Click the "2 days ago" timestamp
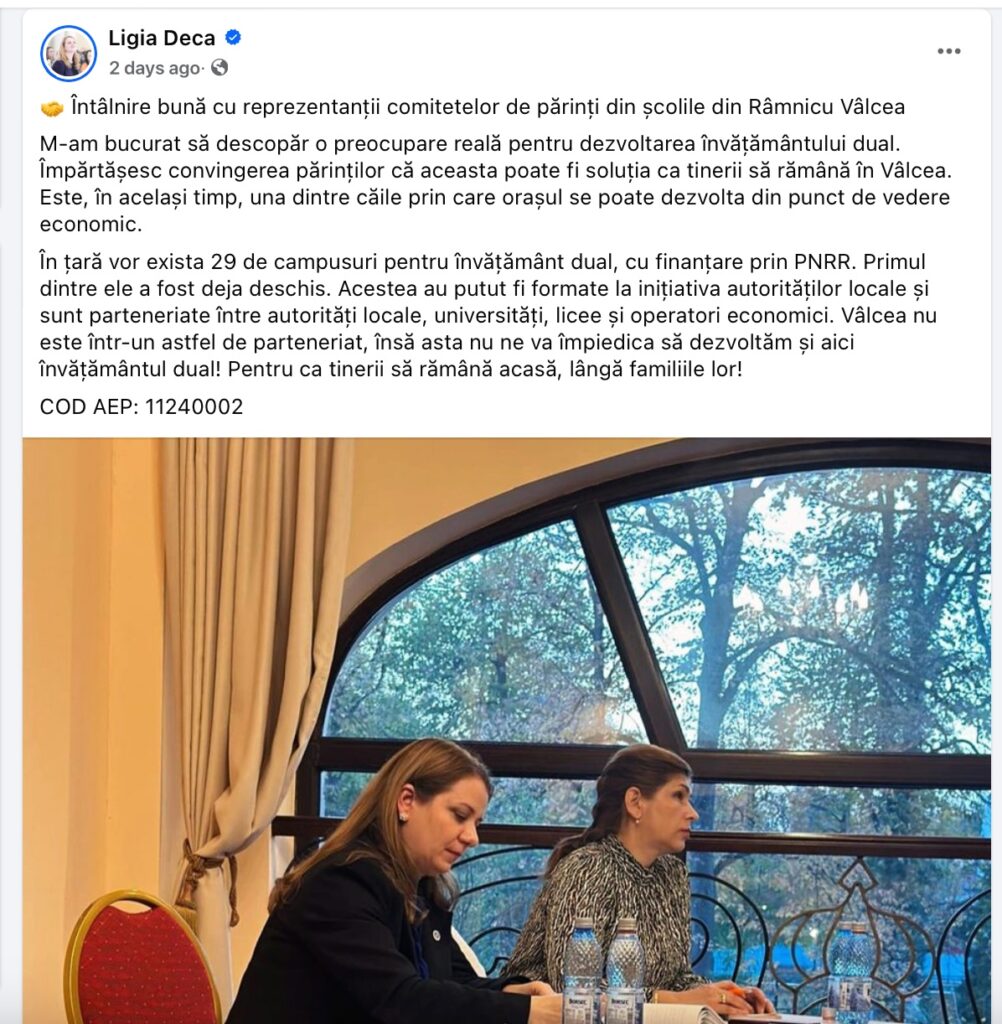 click(154, 68)
